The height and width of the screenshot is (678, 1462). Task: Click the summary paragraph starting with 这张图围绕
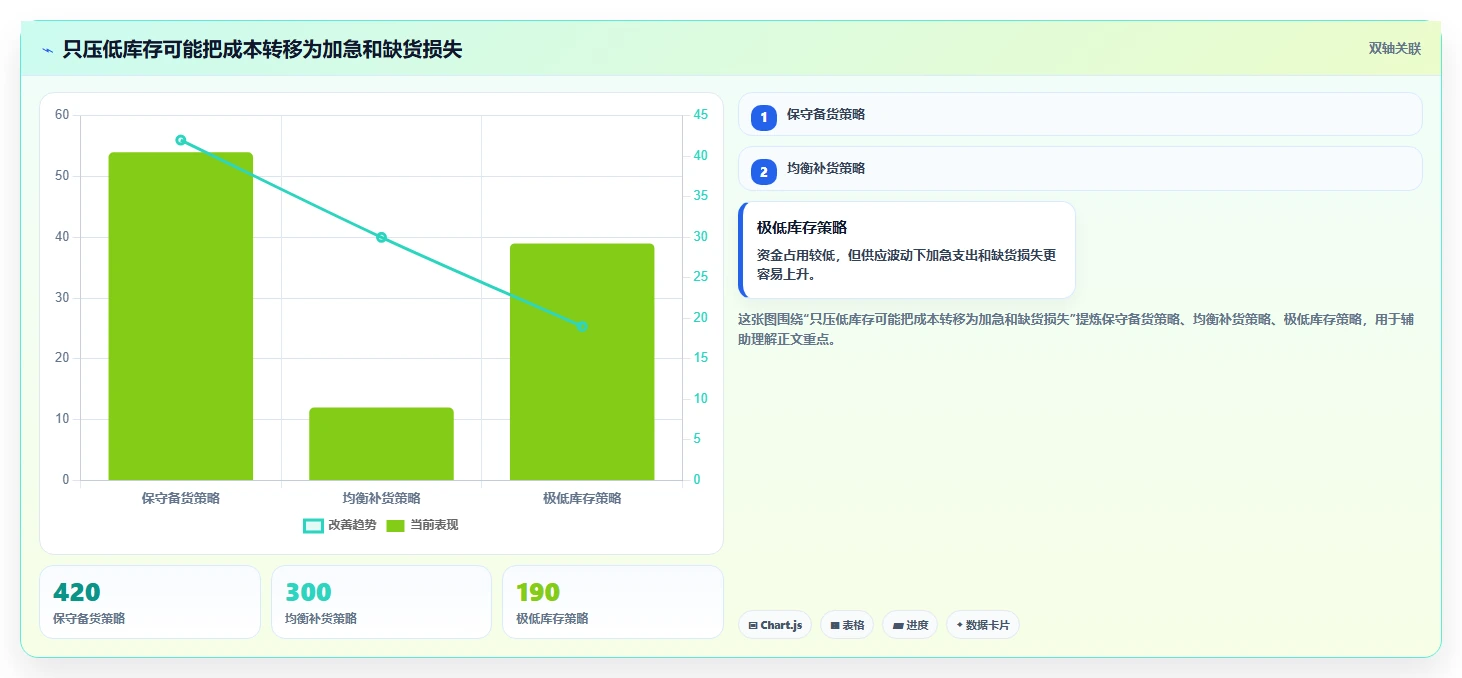[1076, 329]
